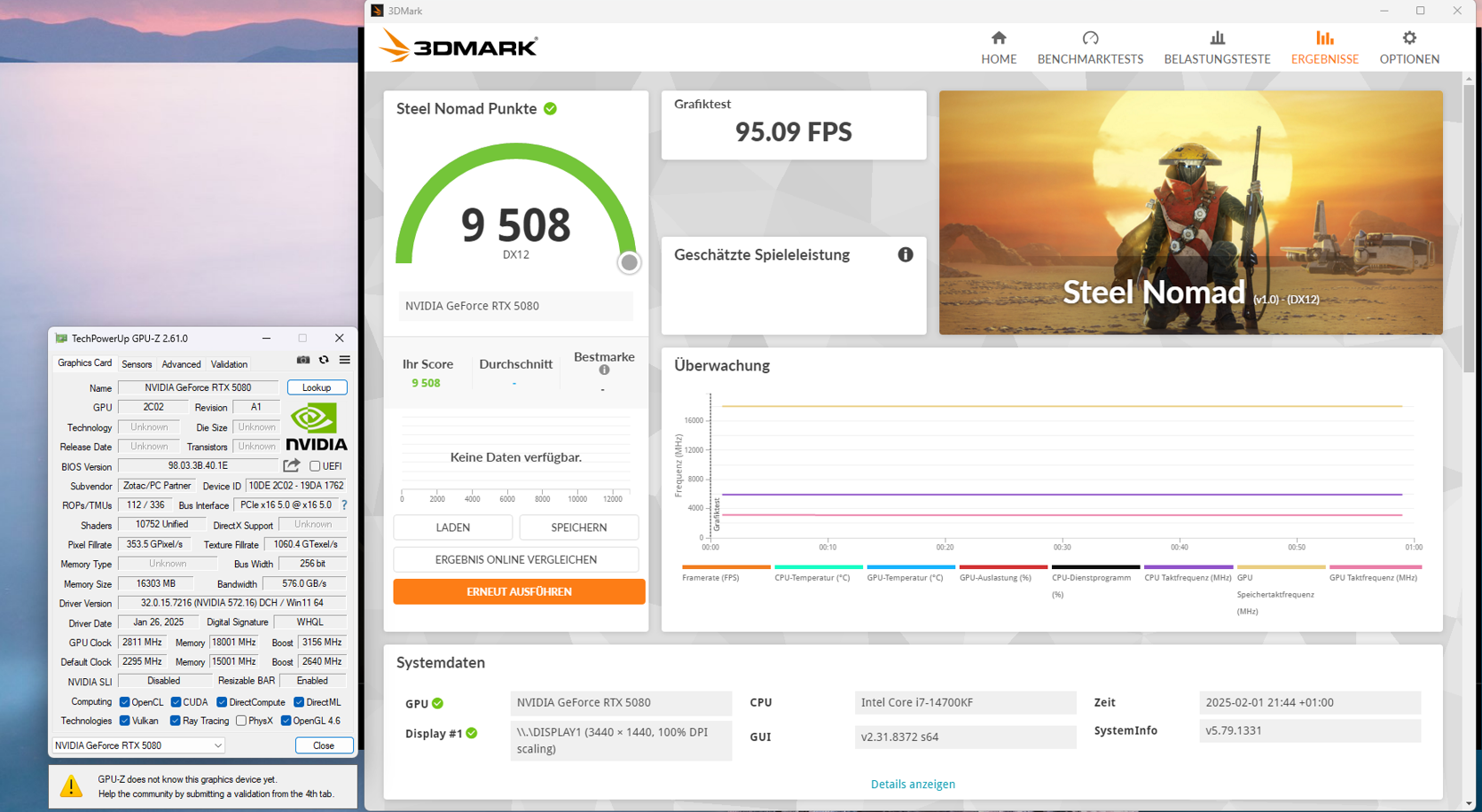
Task: Toggle the Vulkan checkbox
Action: tap(124, 721)
